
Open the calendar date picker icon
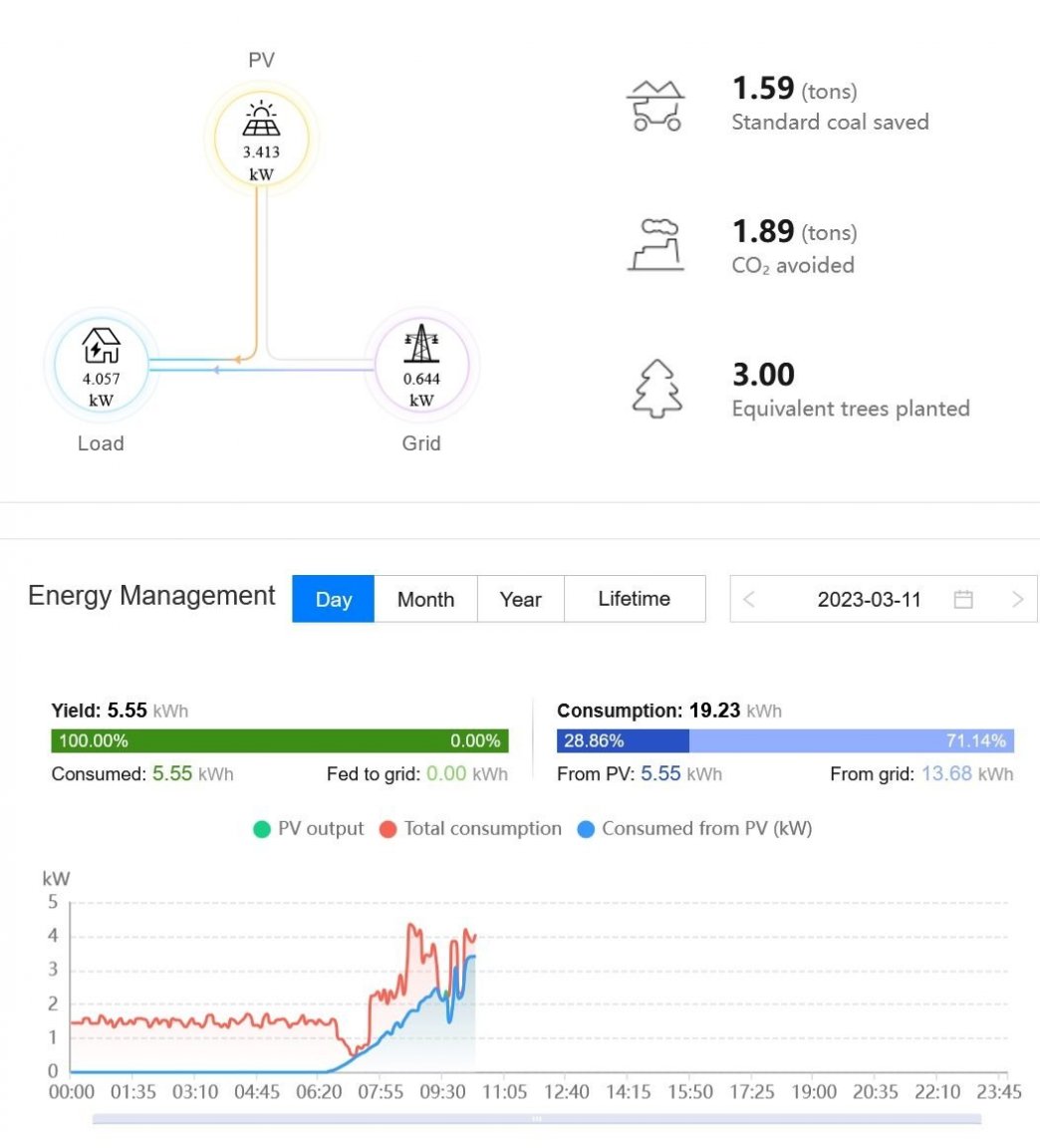pyautogui.click(x=963, y=599)
